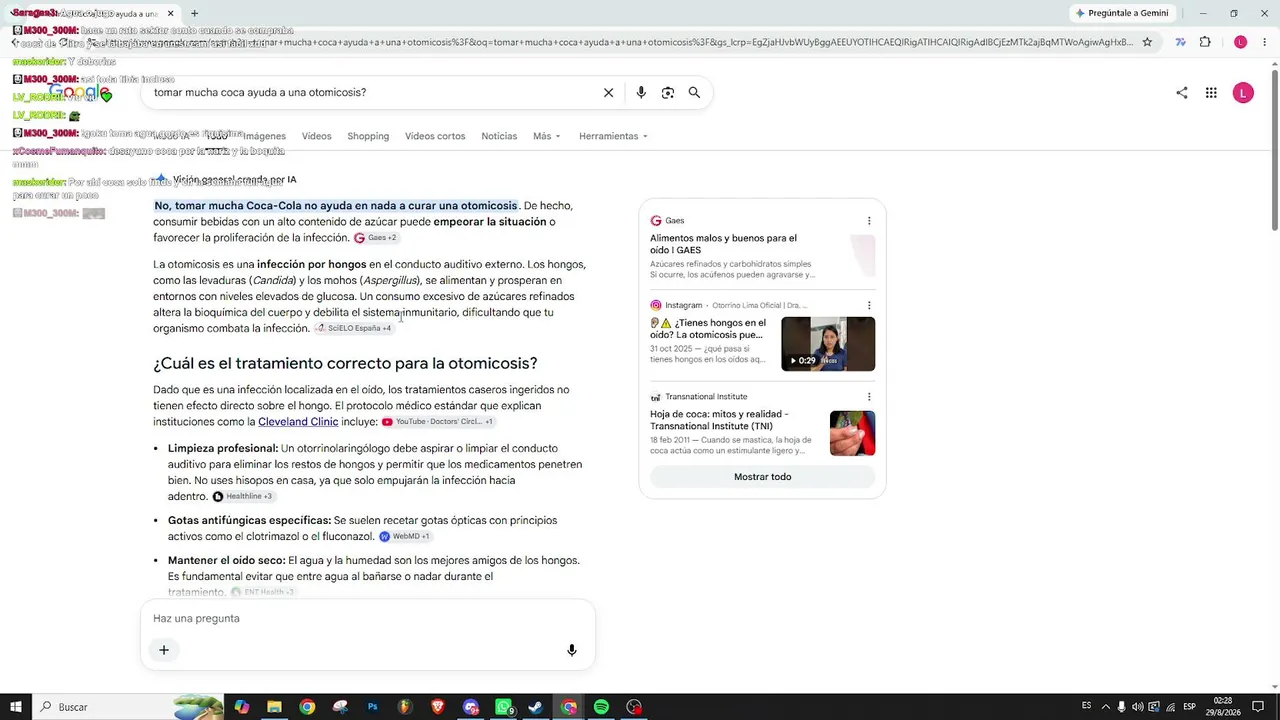
Task: Switch to the Shopping results tab
Action: point(368,136)
